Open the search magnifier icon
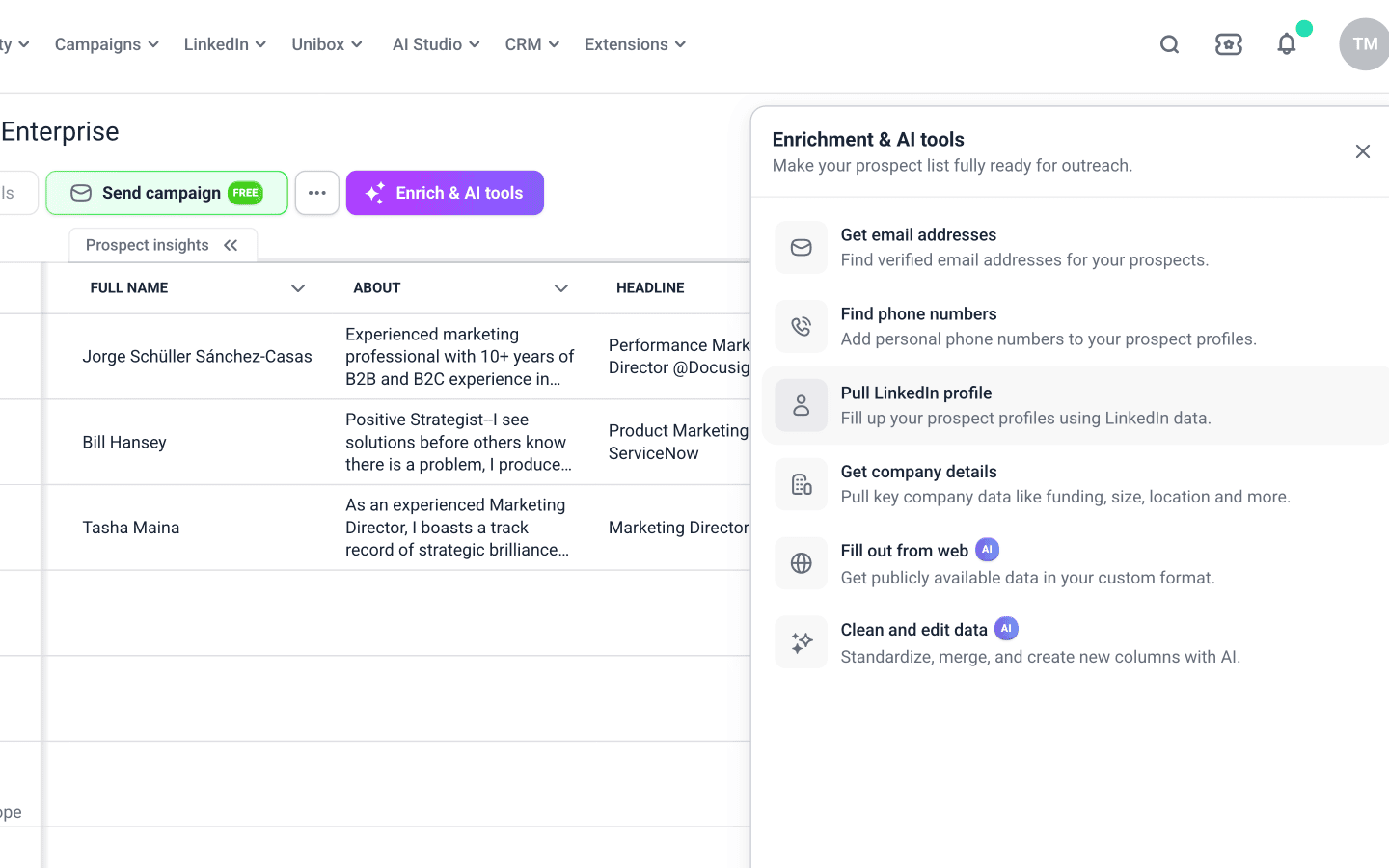 pos(1170,44)
